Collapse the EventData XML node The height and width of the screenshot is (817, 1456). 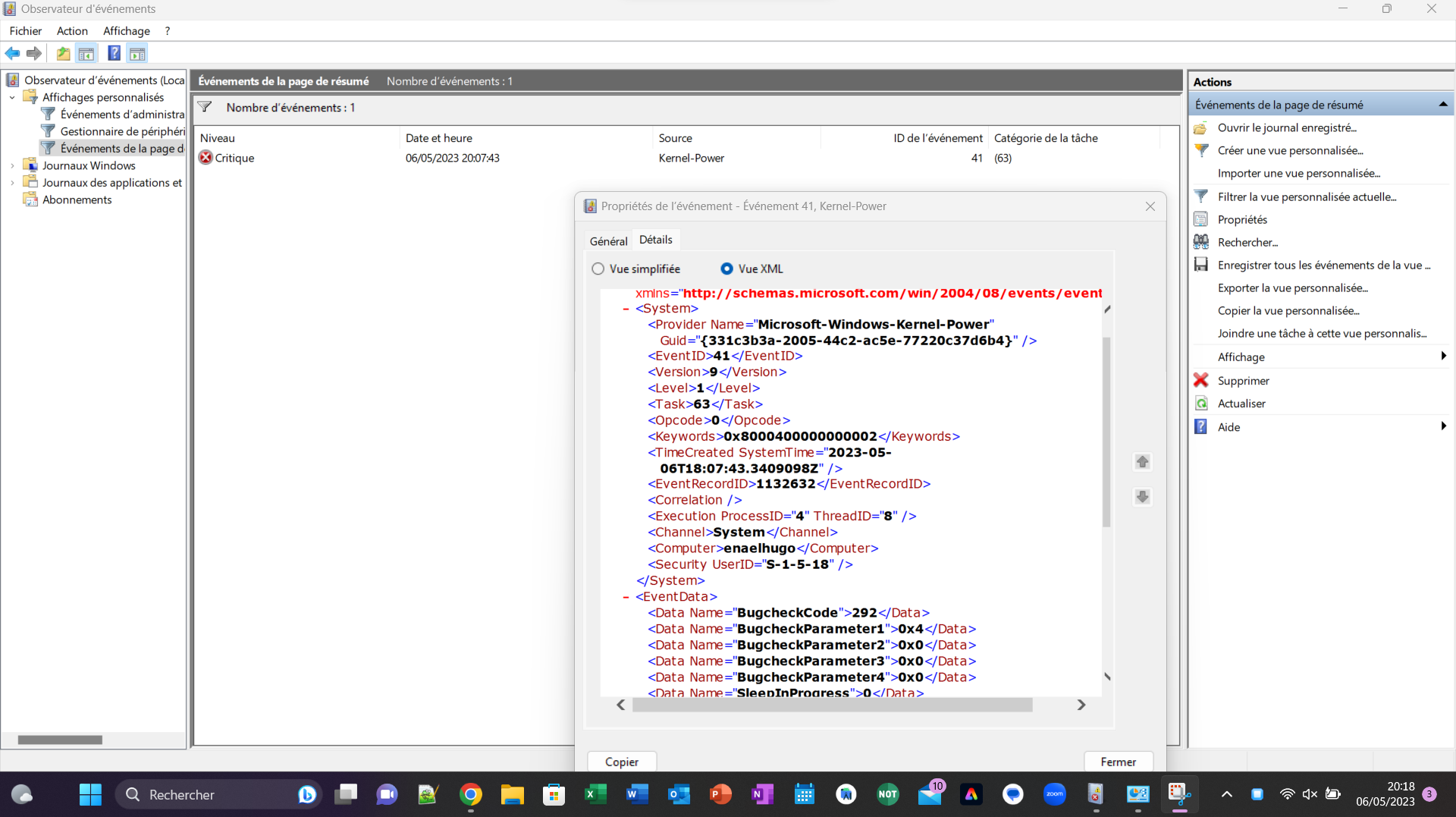(x=626, y=597)
